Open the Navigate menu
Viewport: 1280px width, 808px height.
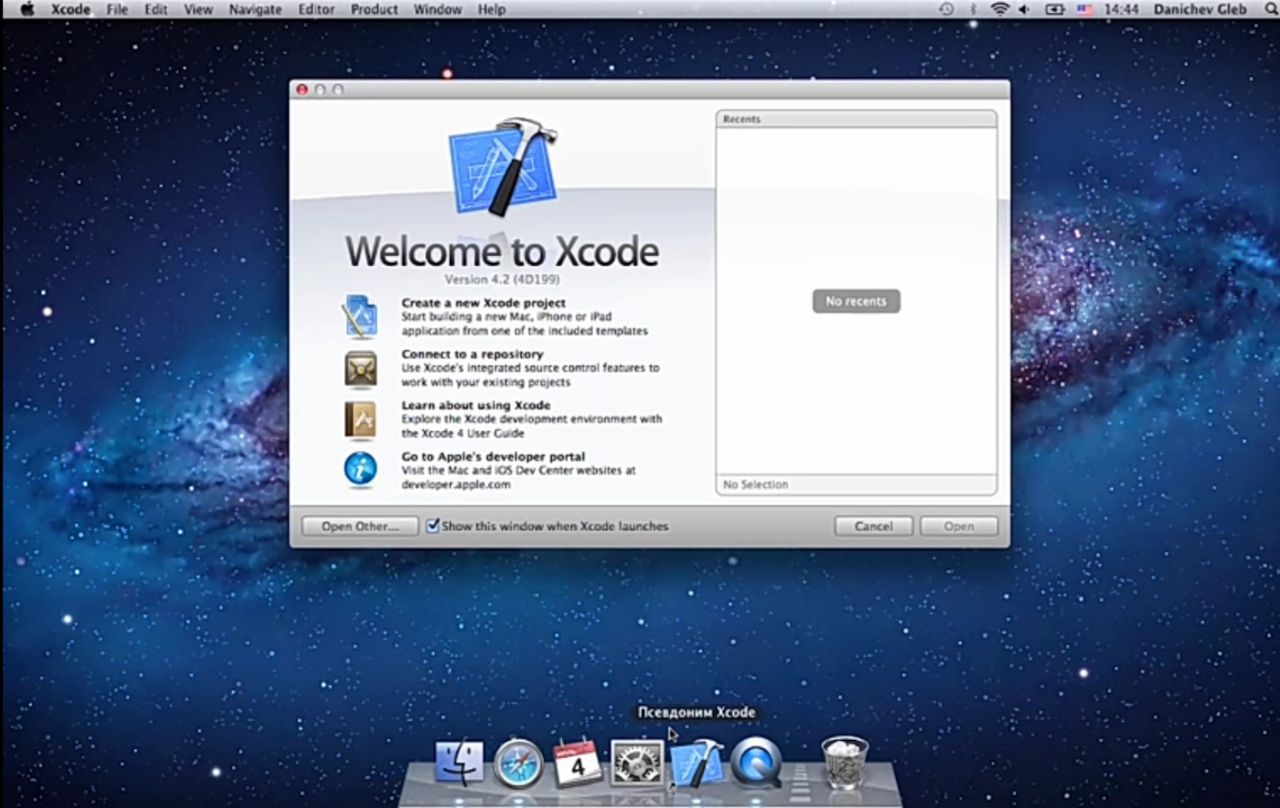coord(255,9)
